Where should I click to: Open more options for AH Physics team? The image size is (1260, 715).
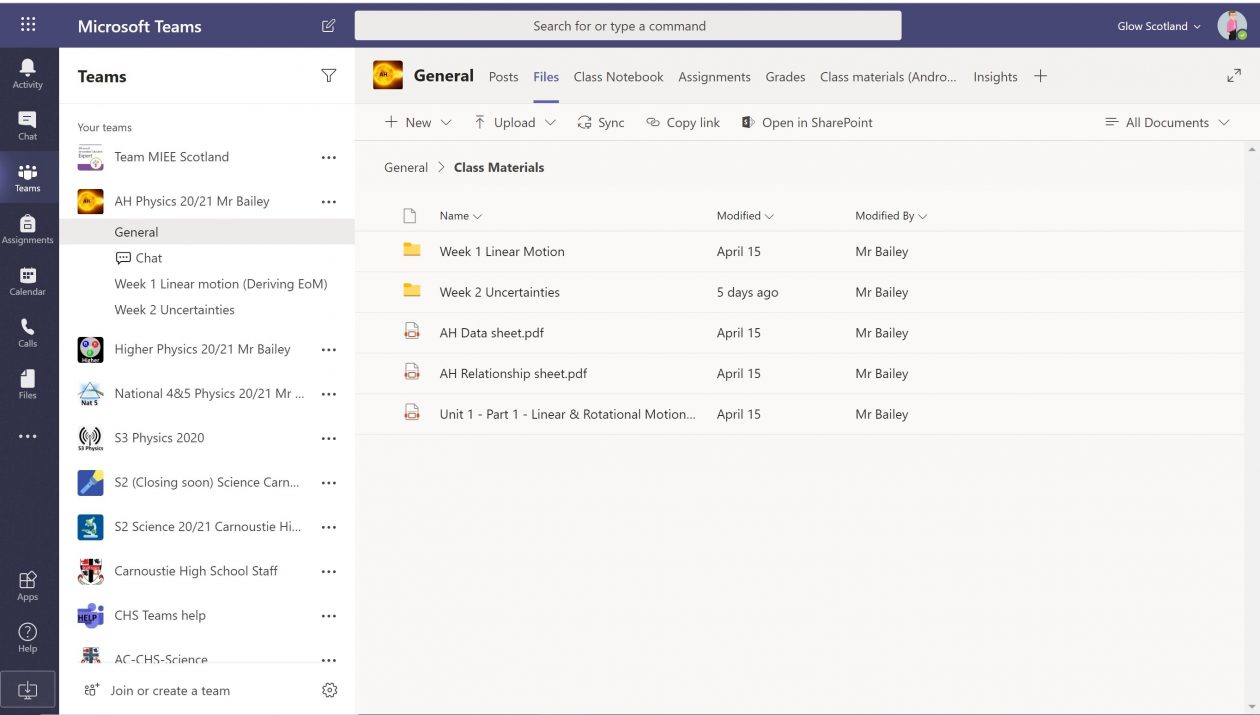329,201
